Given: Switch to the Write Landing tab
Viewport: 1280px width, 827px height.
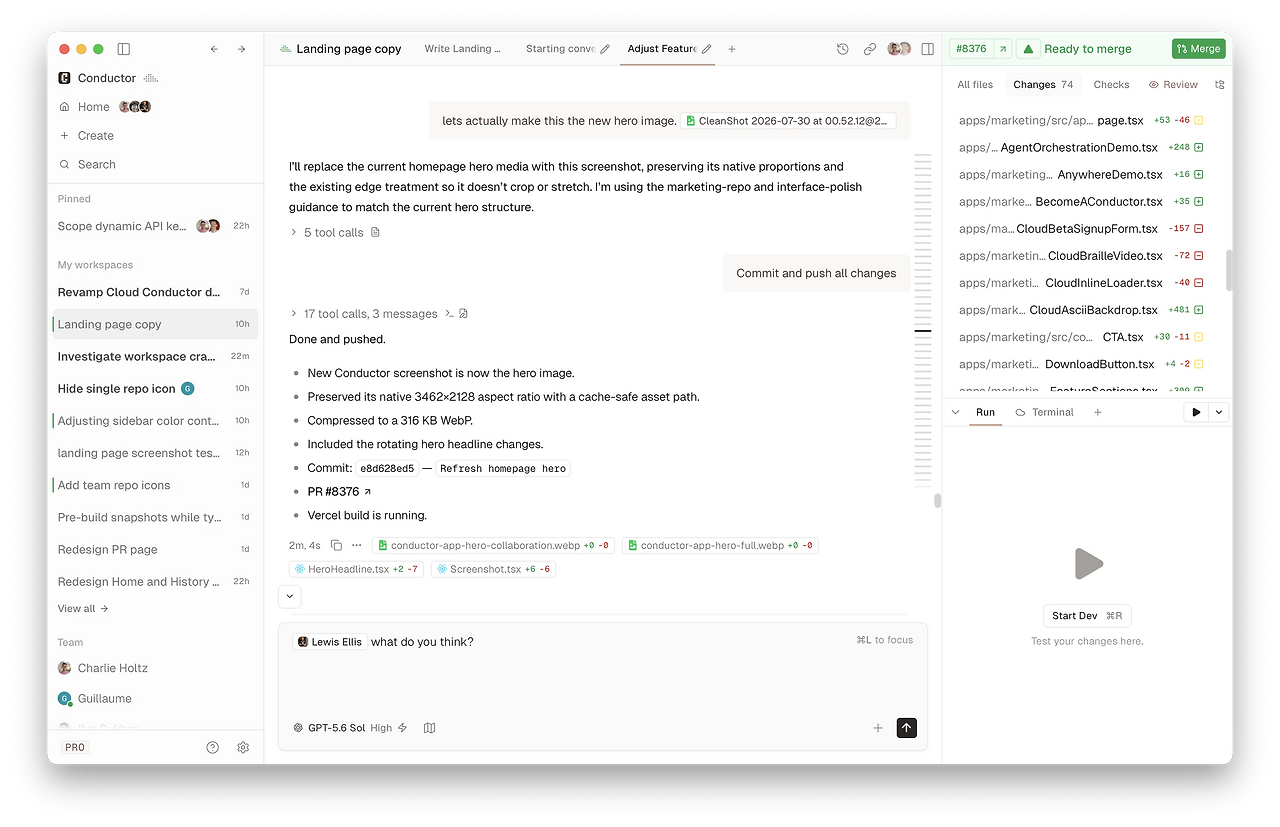Looking at the screenshot, I should pos(462,49).
